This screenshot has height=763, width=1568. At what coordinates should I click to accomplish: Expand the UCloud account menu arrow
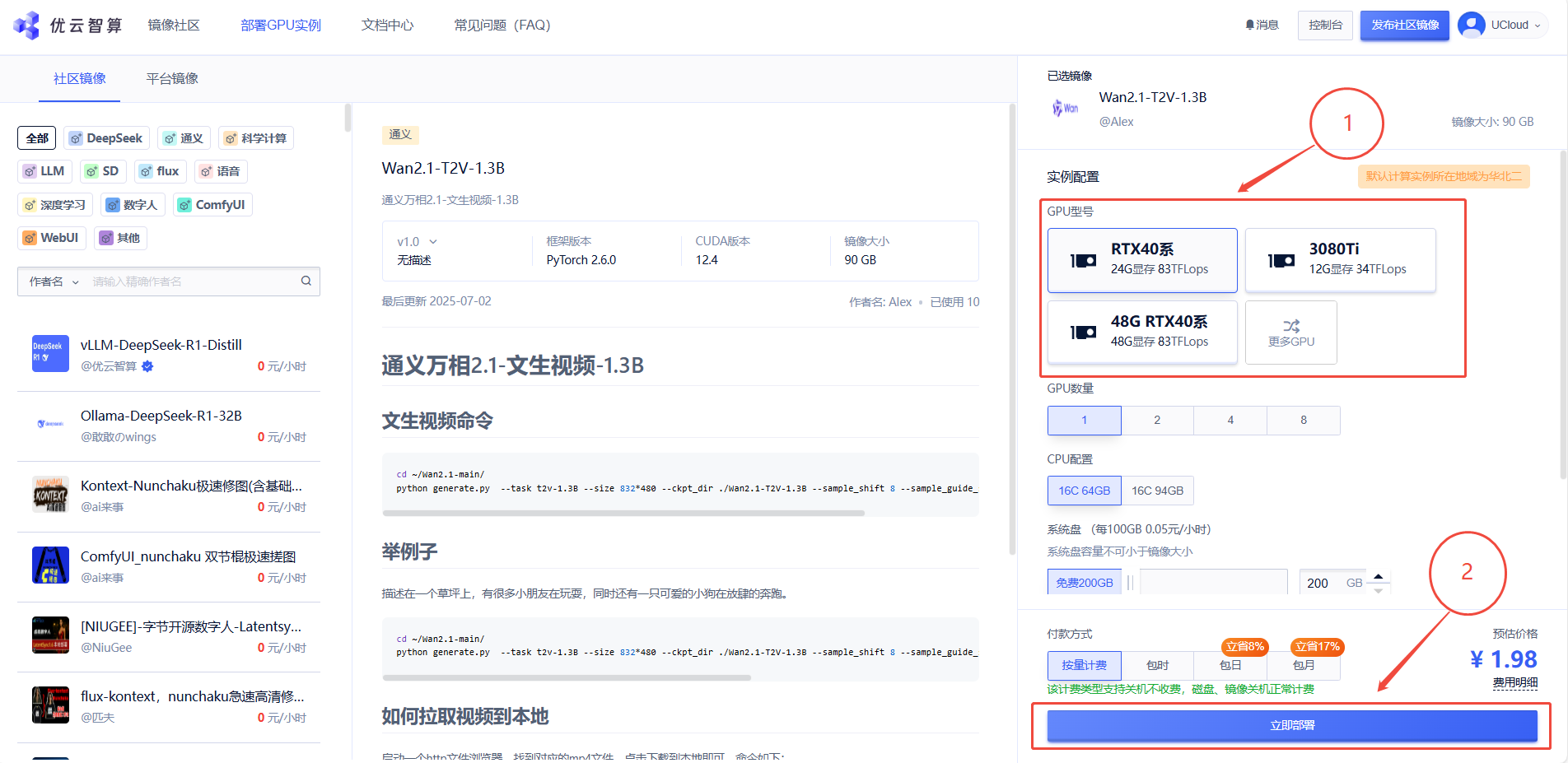tap(1537, 26)
